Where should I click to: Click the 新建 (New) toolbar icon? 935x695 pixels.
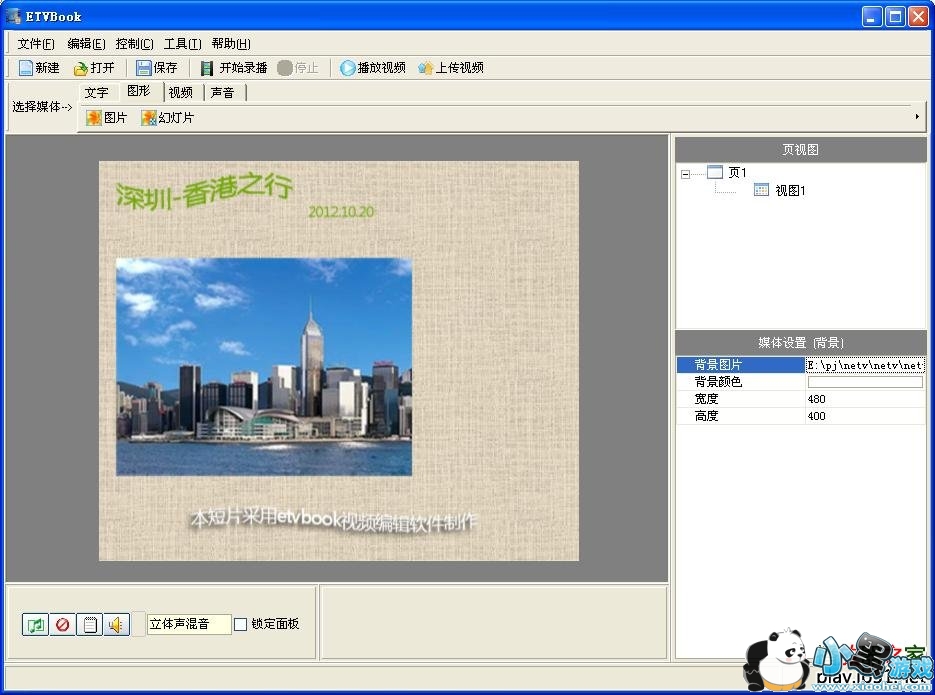pos(26,68)
